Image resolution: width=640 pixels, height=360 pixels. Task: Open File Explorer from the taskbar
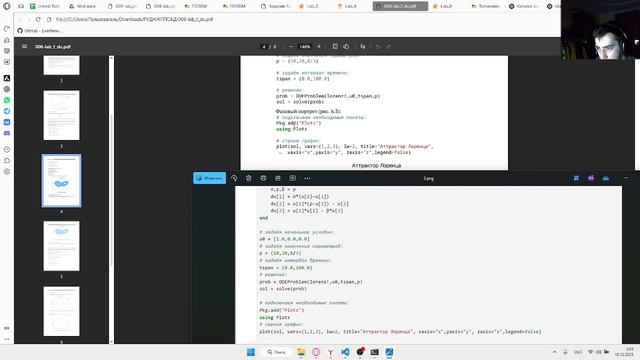(301, 352)
